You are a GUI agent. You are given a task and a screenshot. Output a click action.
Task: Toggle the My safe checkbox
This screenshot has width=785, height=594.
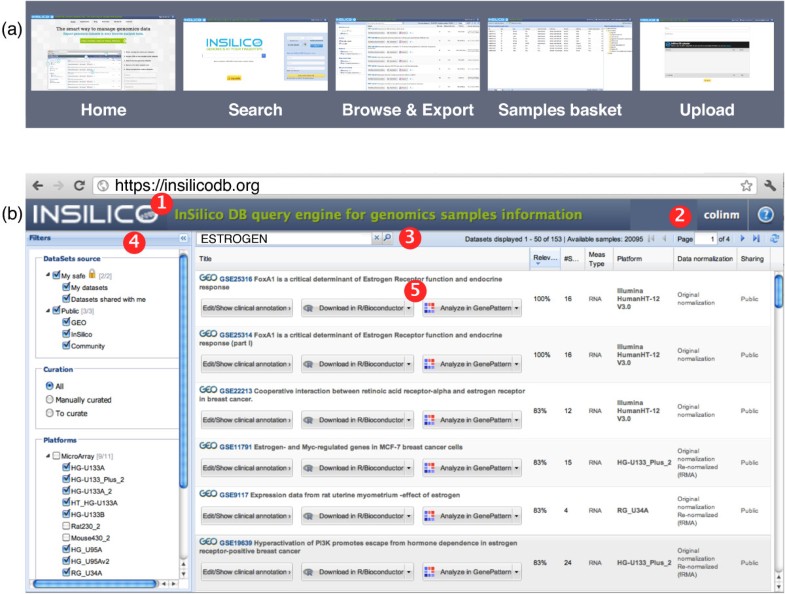point(56,275)
